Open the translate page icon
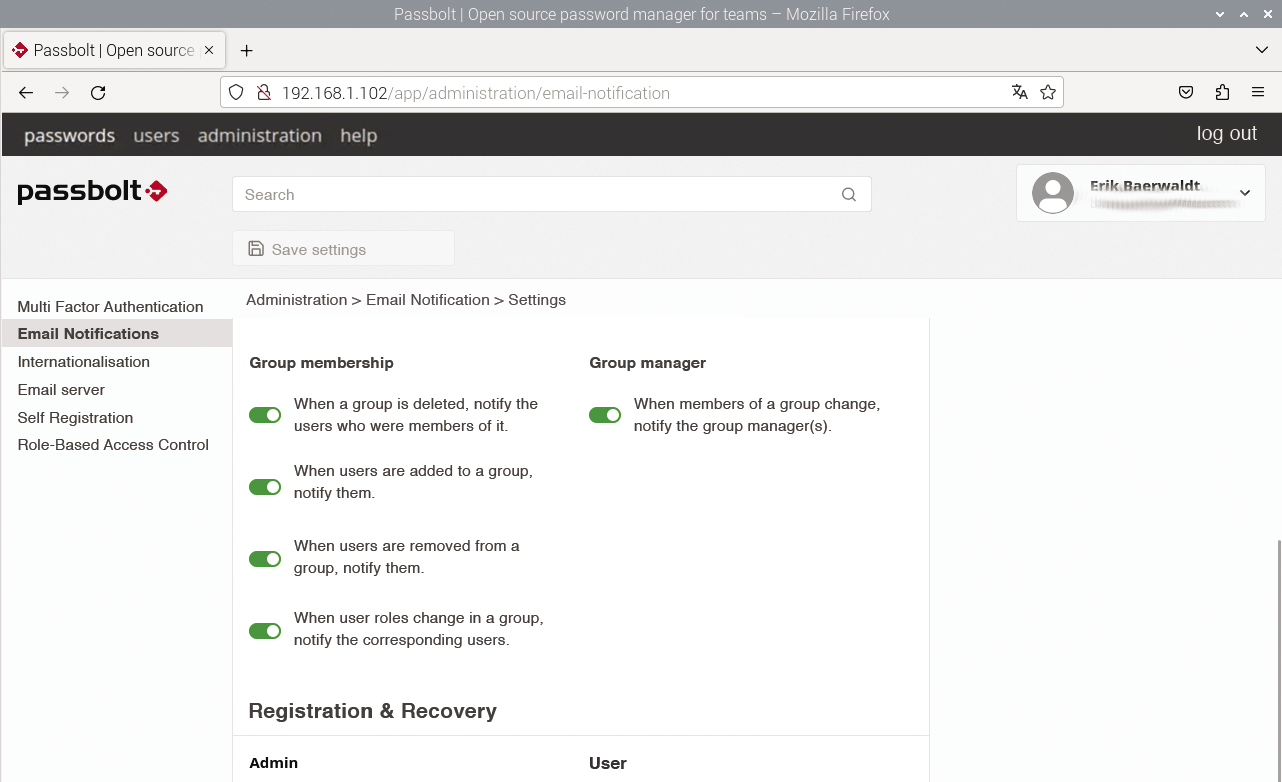 pyautogui.click(x=1020, y=93)
